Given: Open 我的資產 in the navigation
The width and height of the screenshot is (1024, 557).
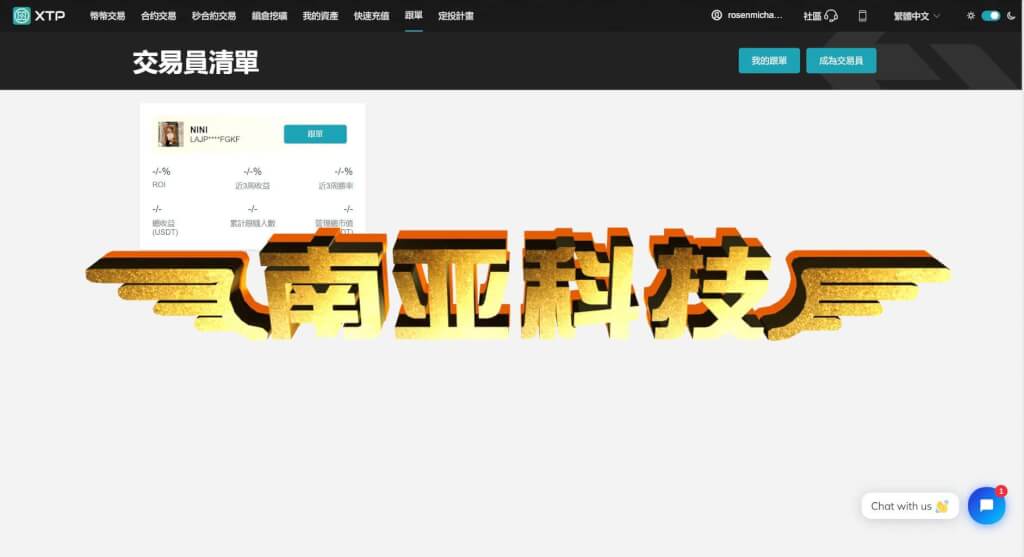Looking at the screenshot, I should [320, 16].
